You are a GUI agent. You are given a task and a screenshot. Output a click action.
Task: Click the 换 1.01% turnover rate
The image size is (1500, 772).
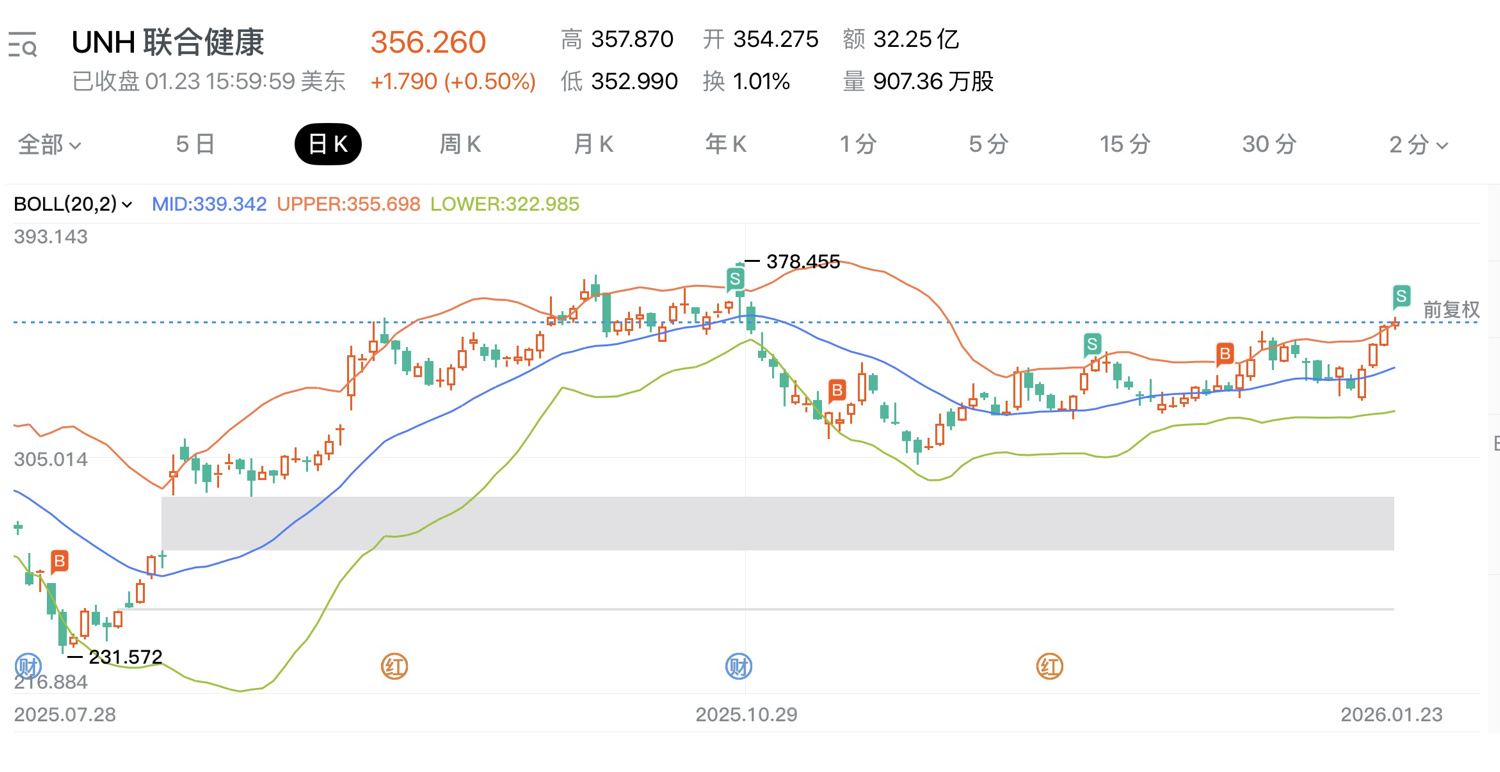[746, 82]
